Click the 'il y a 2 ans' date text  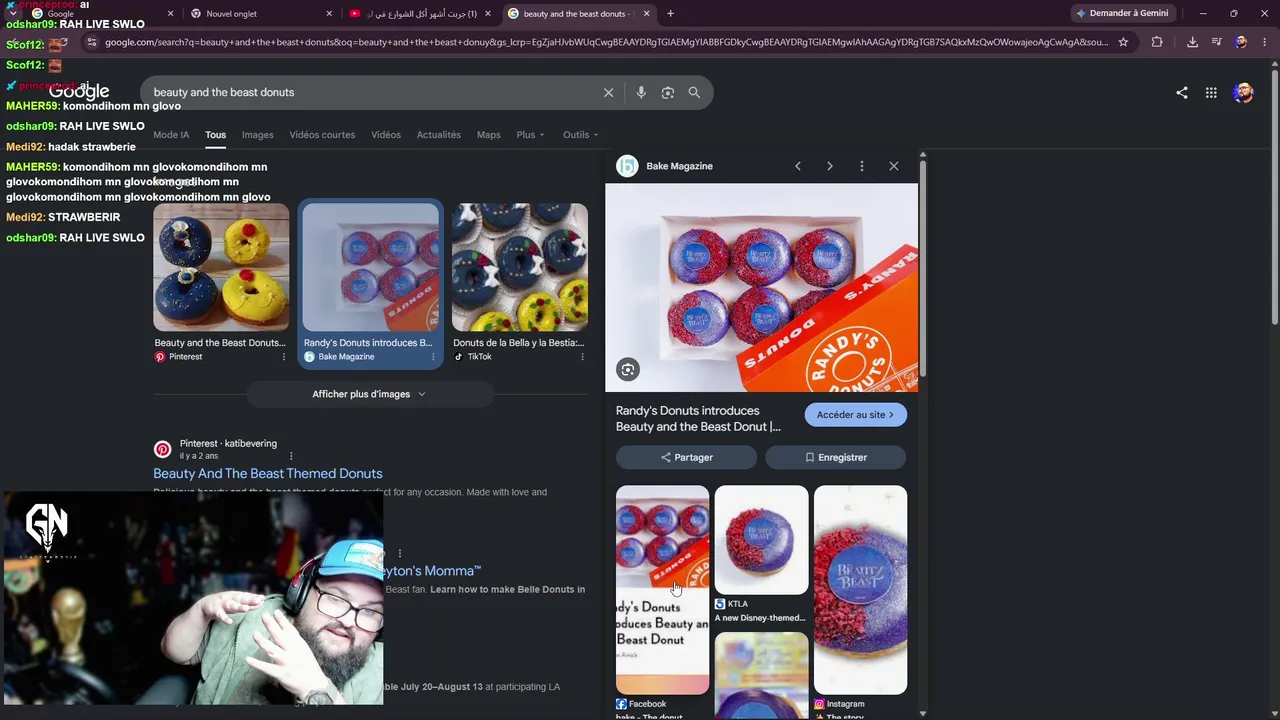click(199, 456)
